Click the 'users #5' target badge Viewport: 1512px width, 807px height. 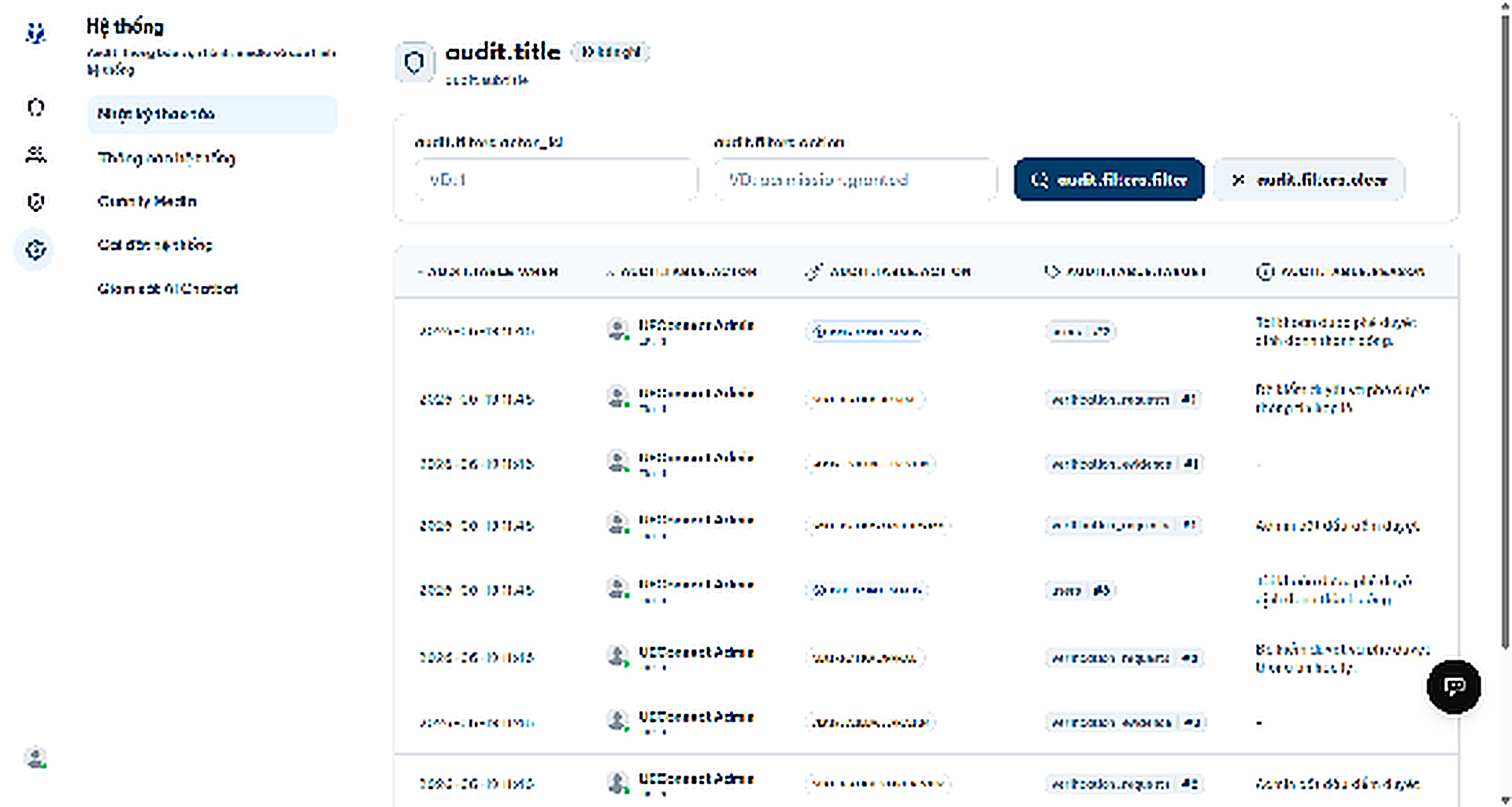point(1080,590)
